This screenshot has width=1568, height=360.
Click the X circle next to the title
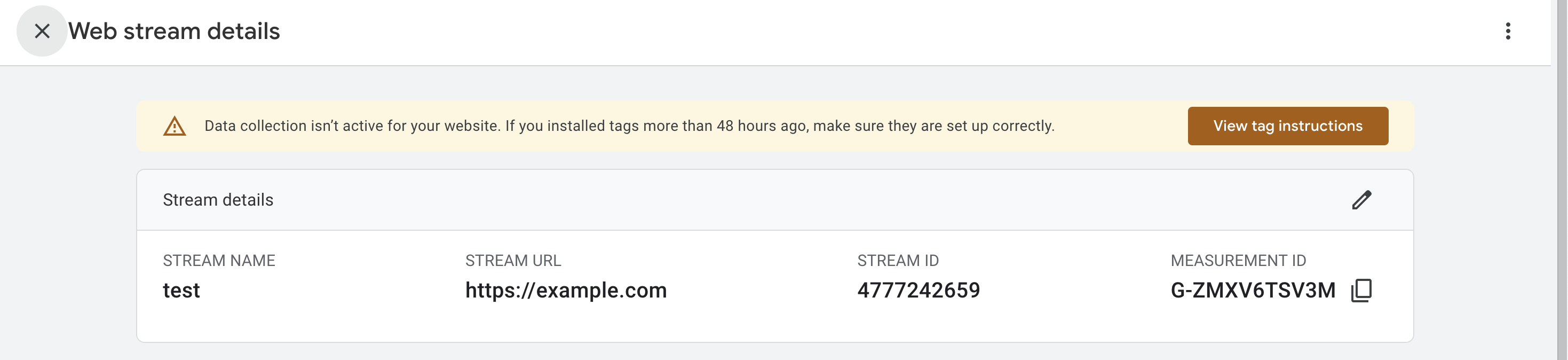42,31
